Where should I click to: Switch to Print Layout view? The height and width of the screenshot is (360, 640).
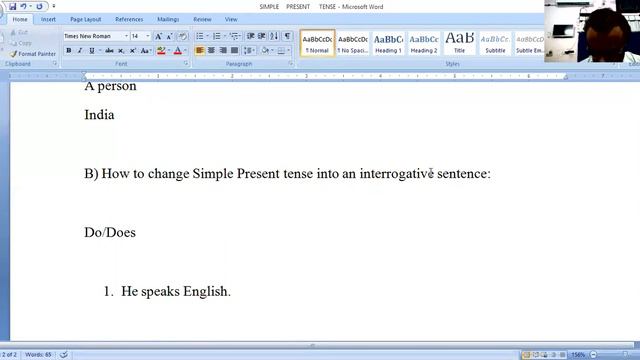526,355
